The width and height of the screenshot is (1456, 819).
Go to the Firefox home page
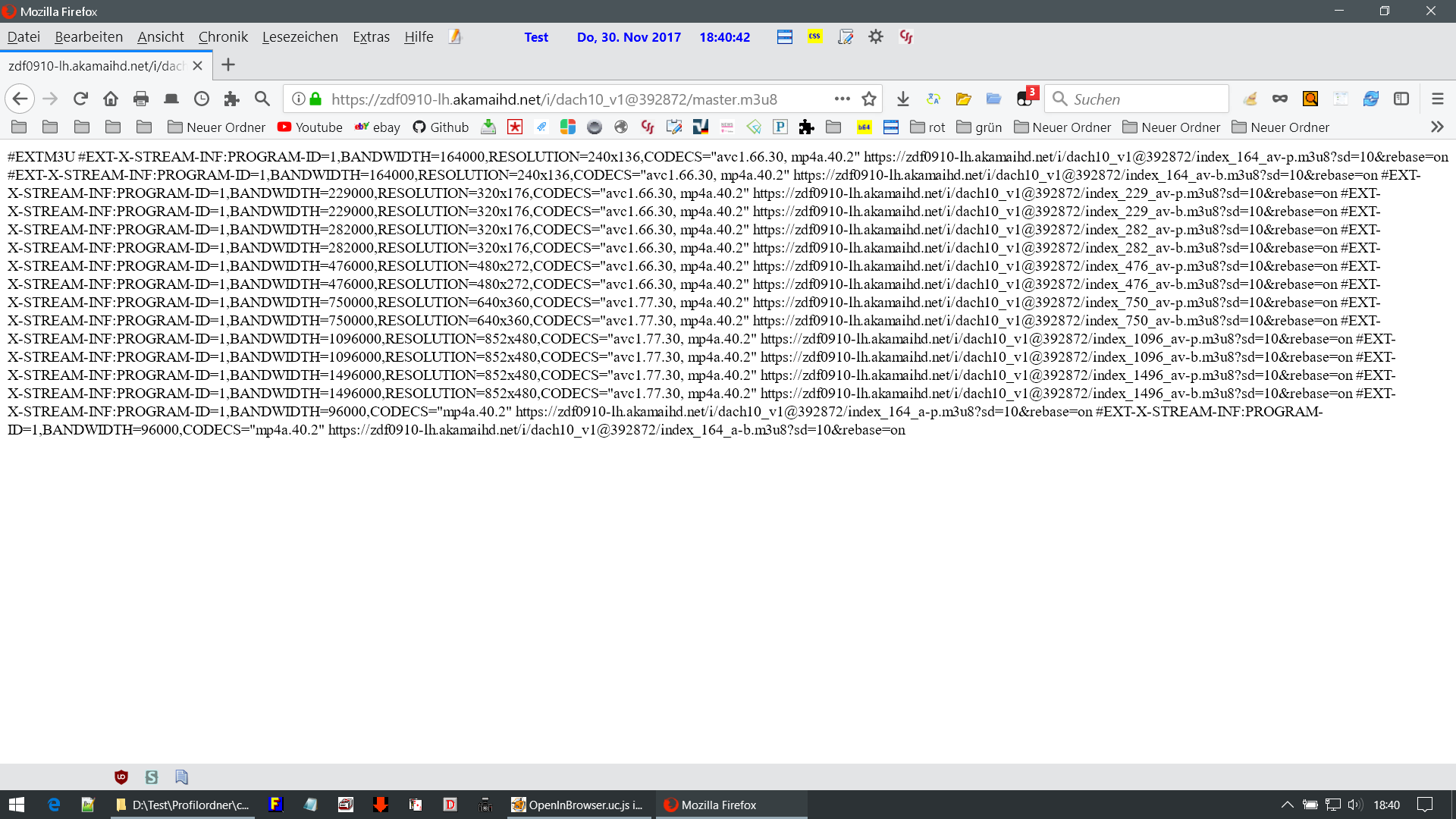click(111, 99)
